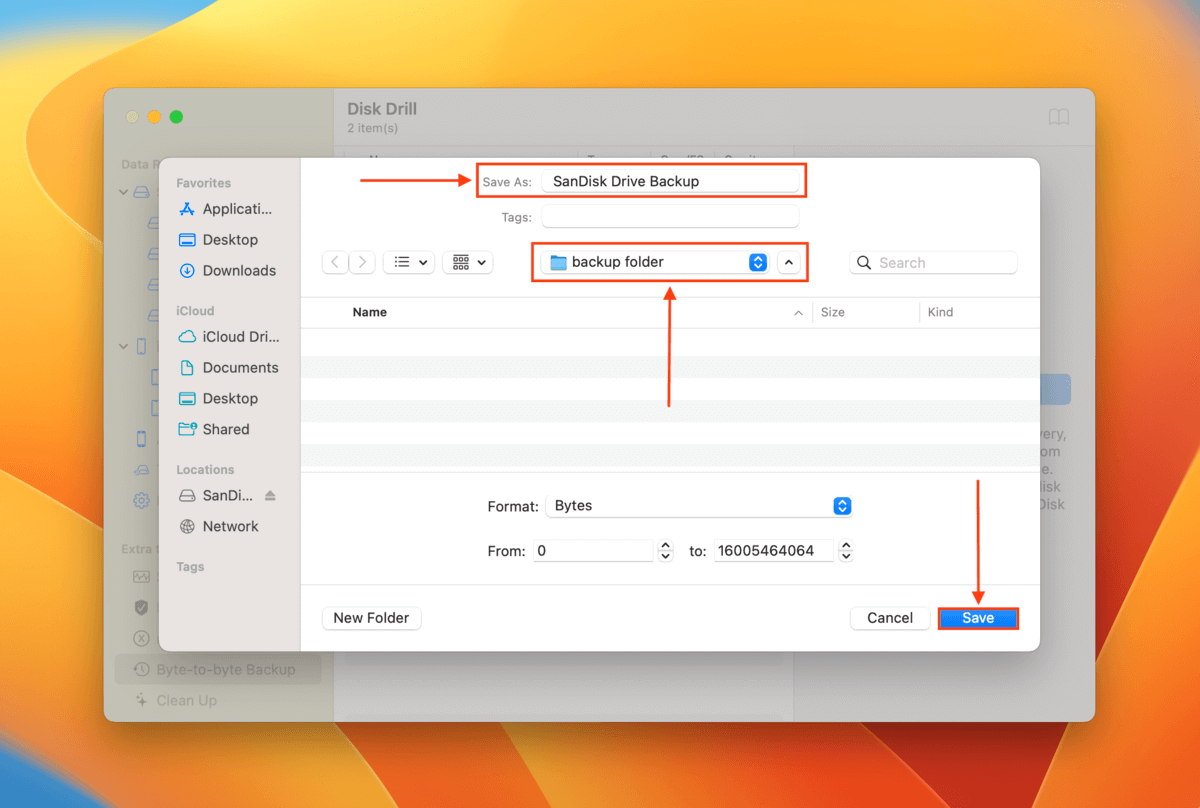1200x808 pixels.
Task: Click Shared folder icon in sidebar
Action: tap(187, 429)
